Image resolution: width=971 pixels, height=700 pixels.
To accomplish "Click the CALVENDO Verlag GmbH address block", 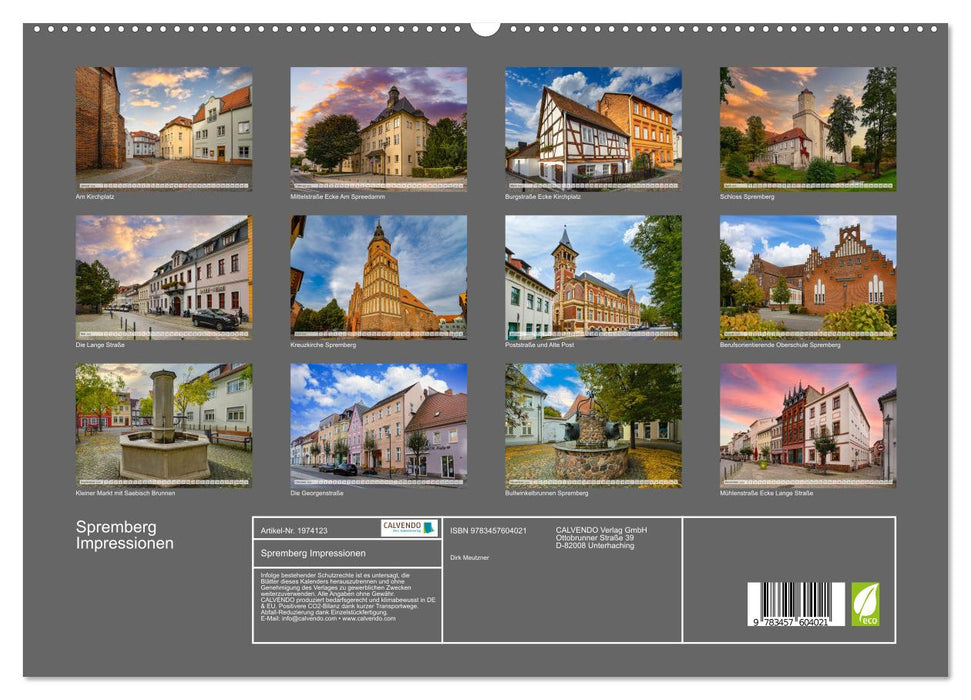I will click(600, 536).
